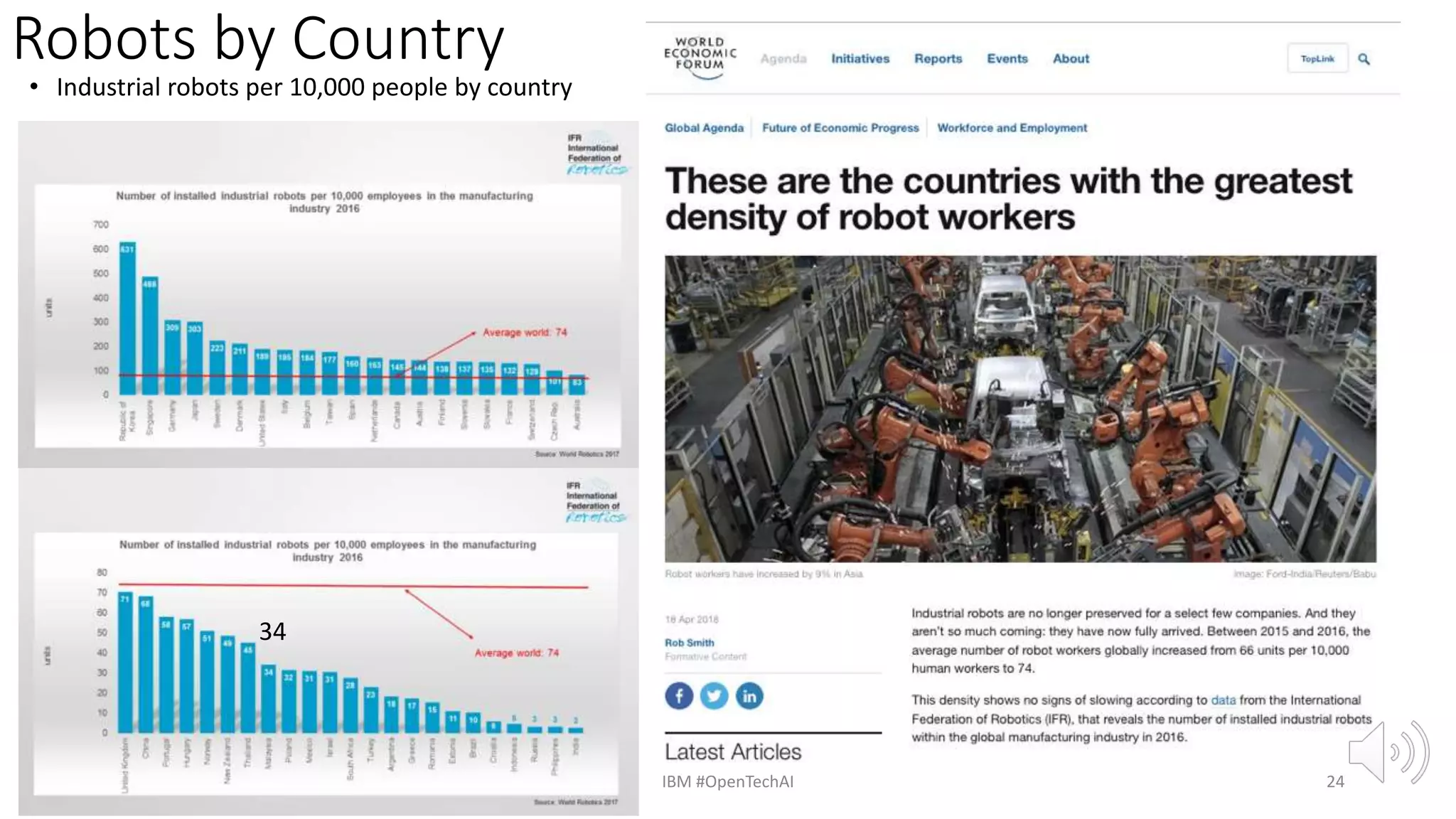Image resolution: width=1456 pixels, height=819 pixels.
Task: Open Workforce and Employment link
Action: coord(1012,128)
